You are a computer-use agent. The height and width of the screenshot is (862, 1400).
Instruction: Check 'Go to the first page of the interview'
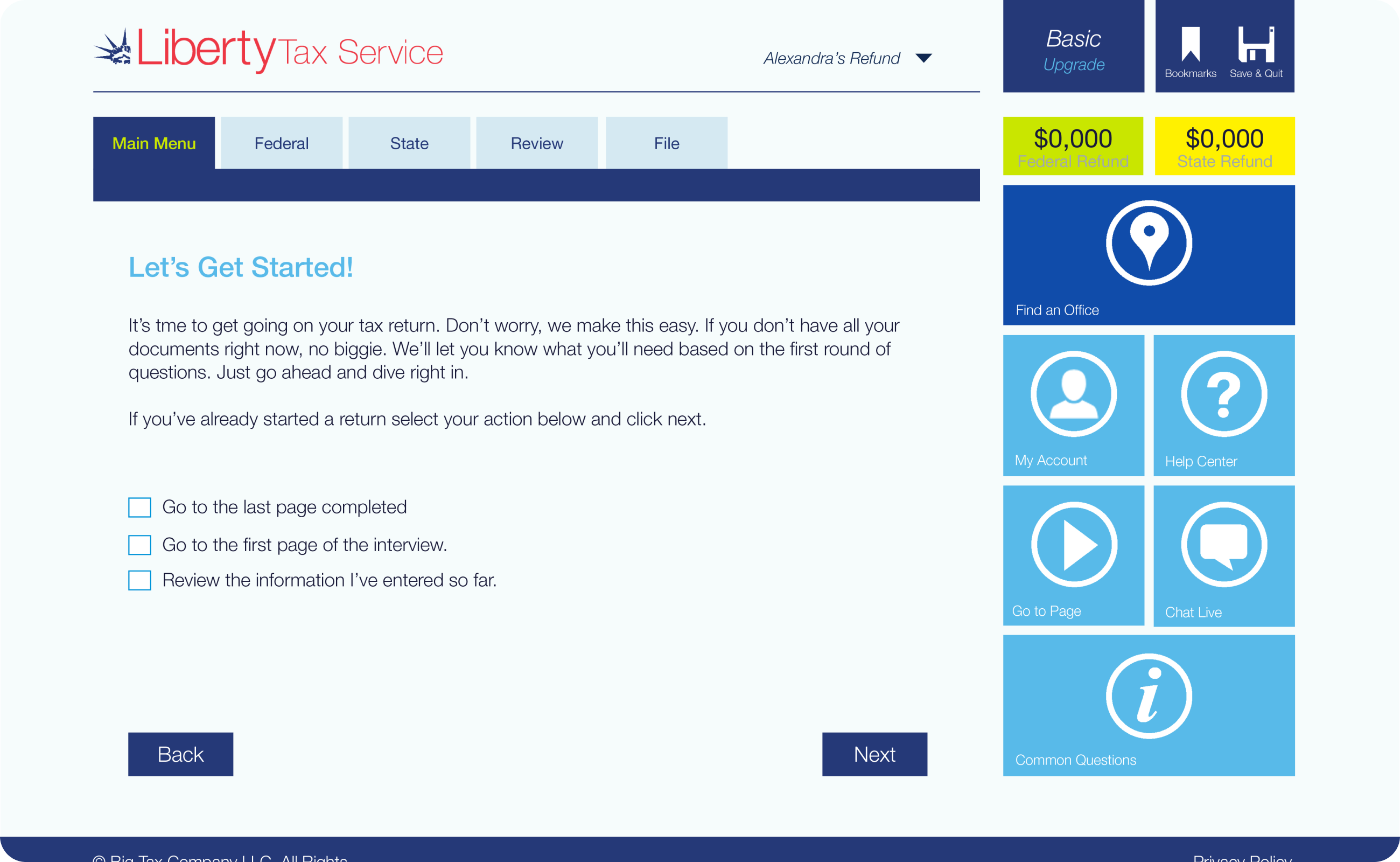(x=139, y=545)
